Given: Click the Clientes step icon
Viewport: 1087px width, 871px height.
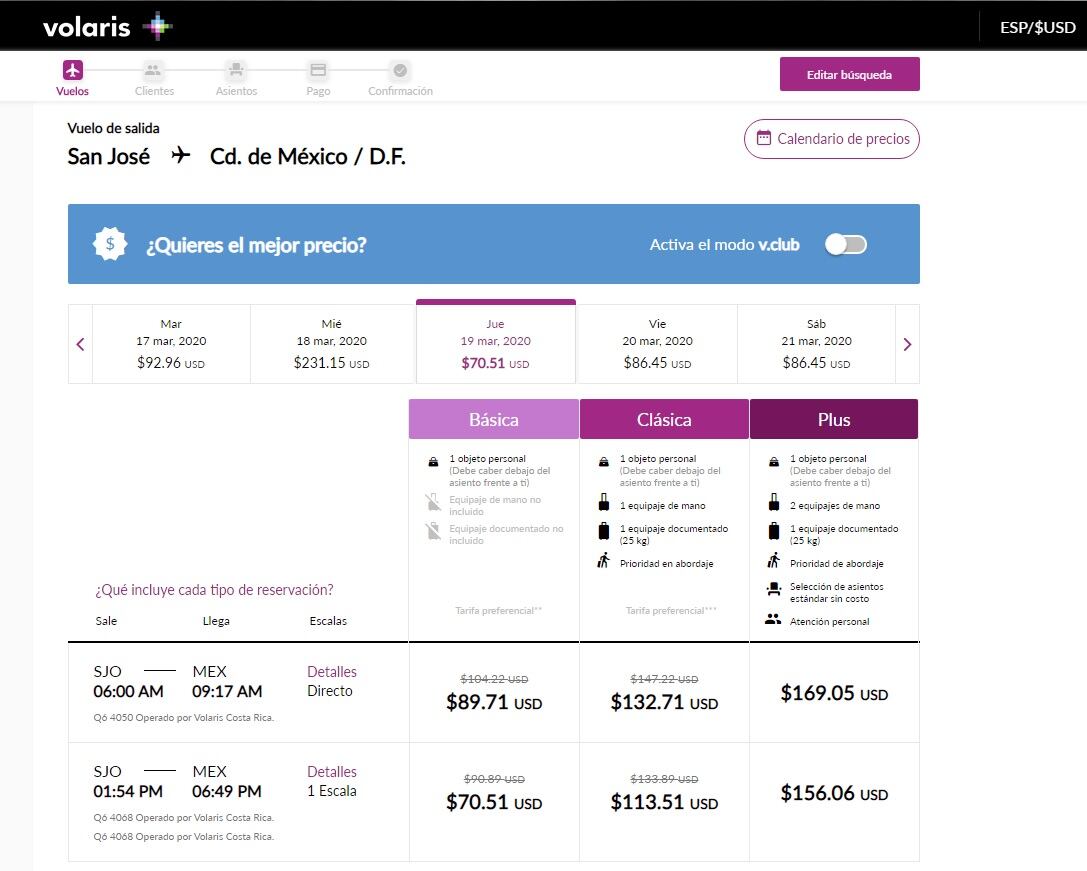Looking at the screenshot, I should click(x=153, y=70).
